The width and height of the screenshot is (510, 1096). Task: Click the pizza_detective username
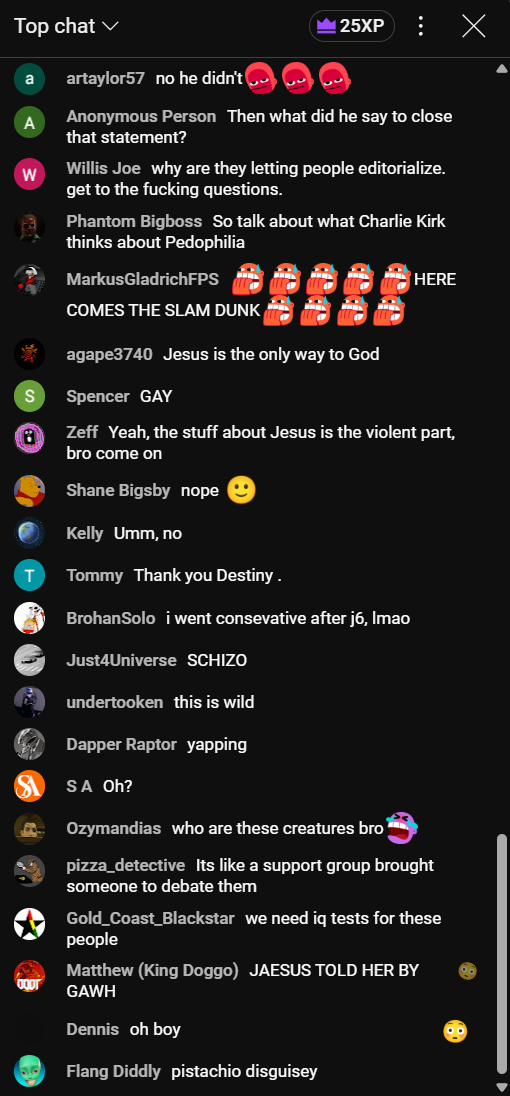(126, 865)
